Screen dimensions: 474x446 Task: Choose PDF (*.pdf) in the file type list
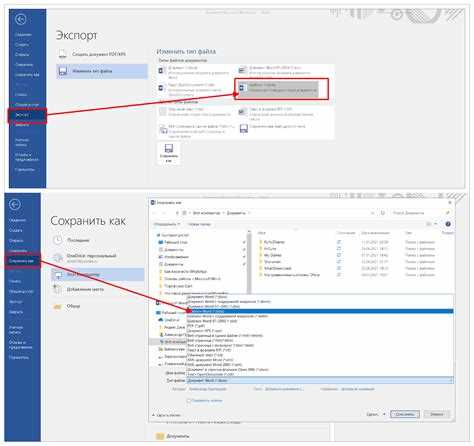[320, 326]
